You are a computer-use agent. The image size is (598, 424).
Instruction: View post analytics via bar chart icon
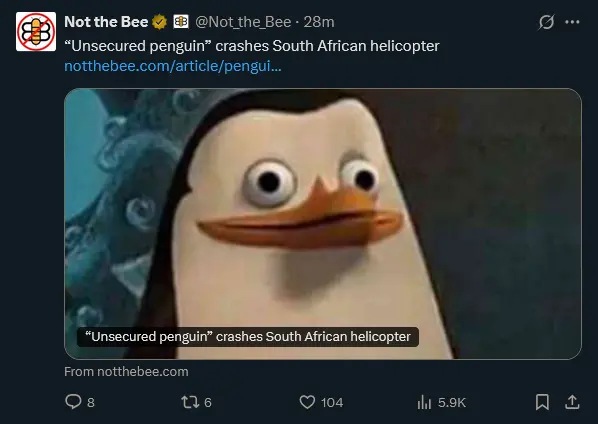tap(424, 402)
